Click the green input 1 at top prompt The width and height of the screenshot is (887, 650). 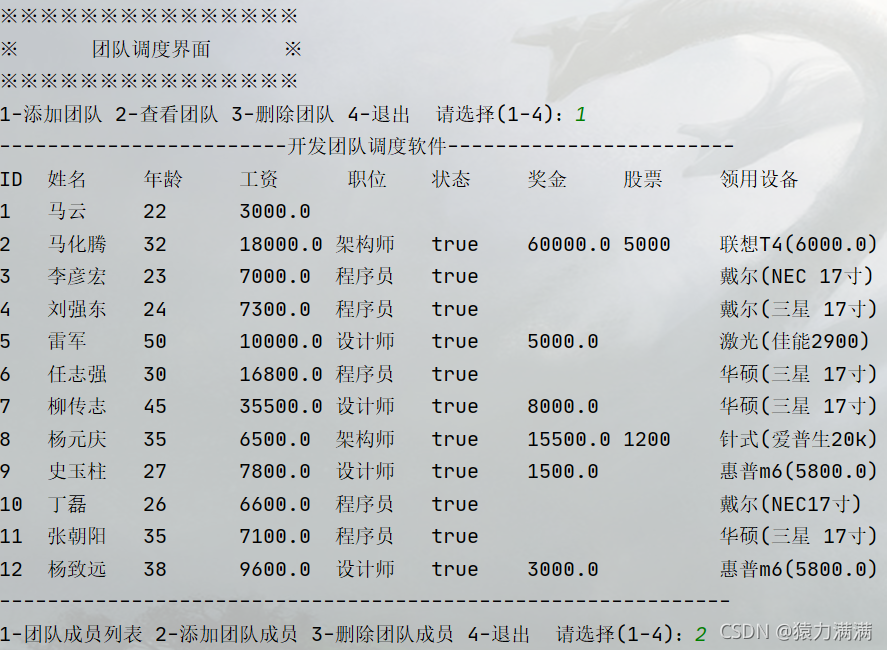[580, 115]
